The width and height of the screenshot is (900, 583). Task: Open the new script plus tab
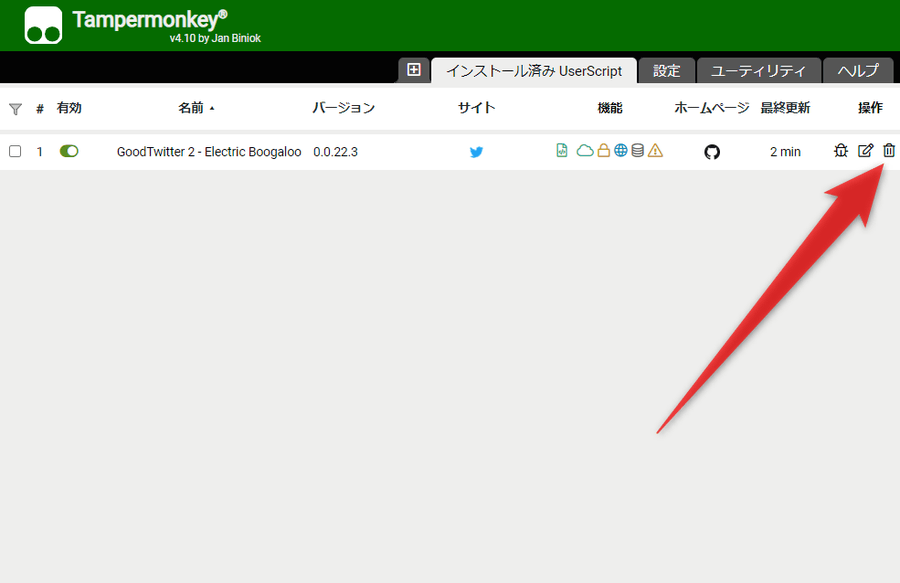point(414,70)
